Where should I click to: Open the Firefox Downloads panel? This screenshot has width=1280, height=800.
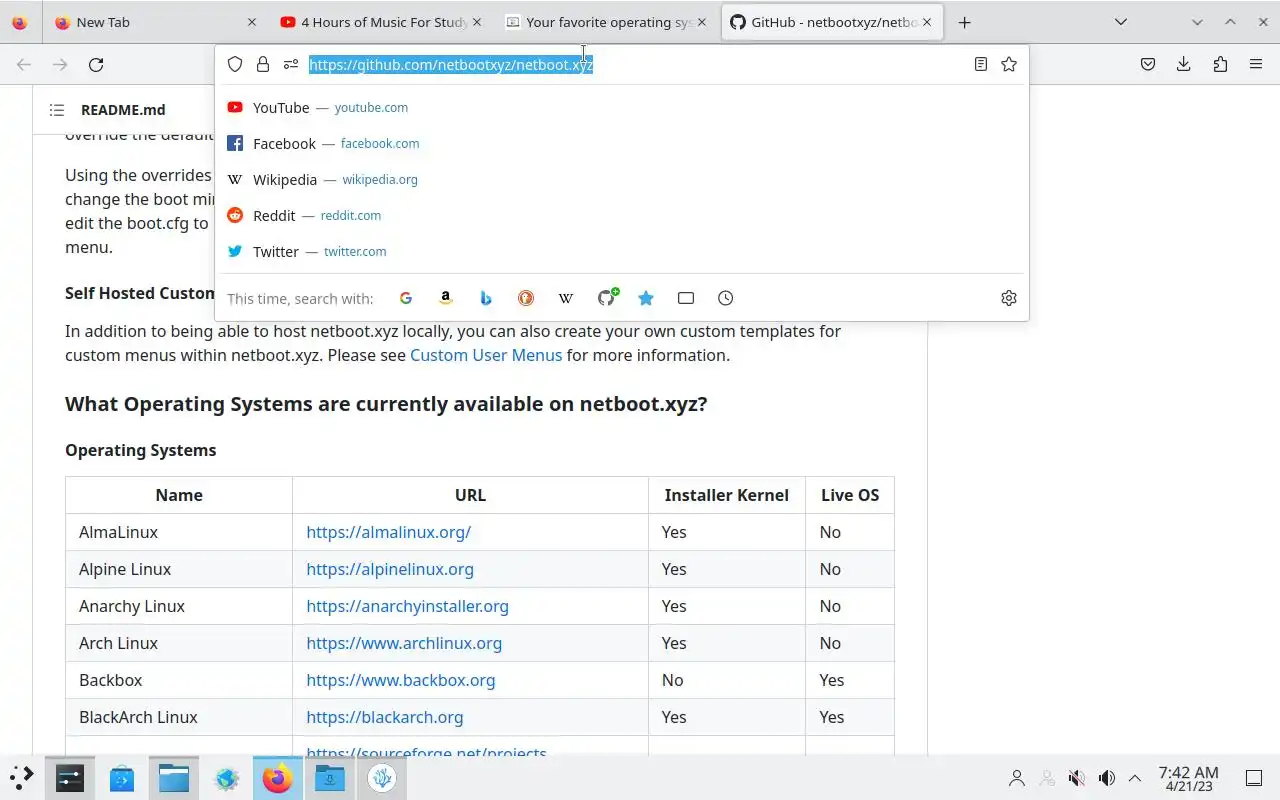[1184, 65]
